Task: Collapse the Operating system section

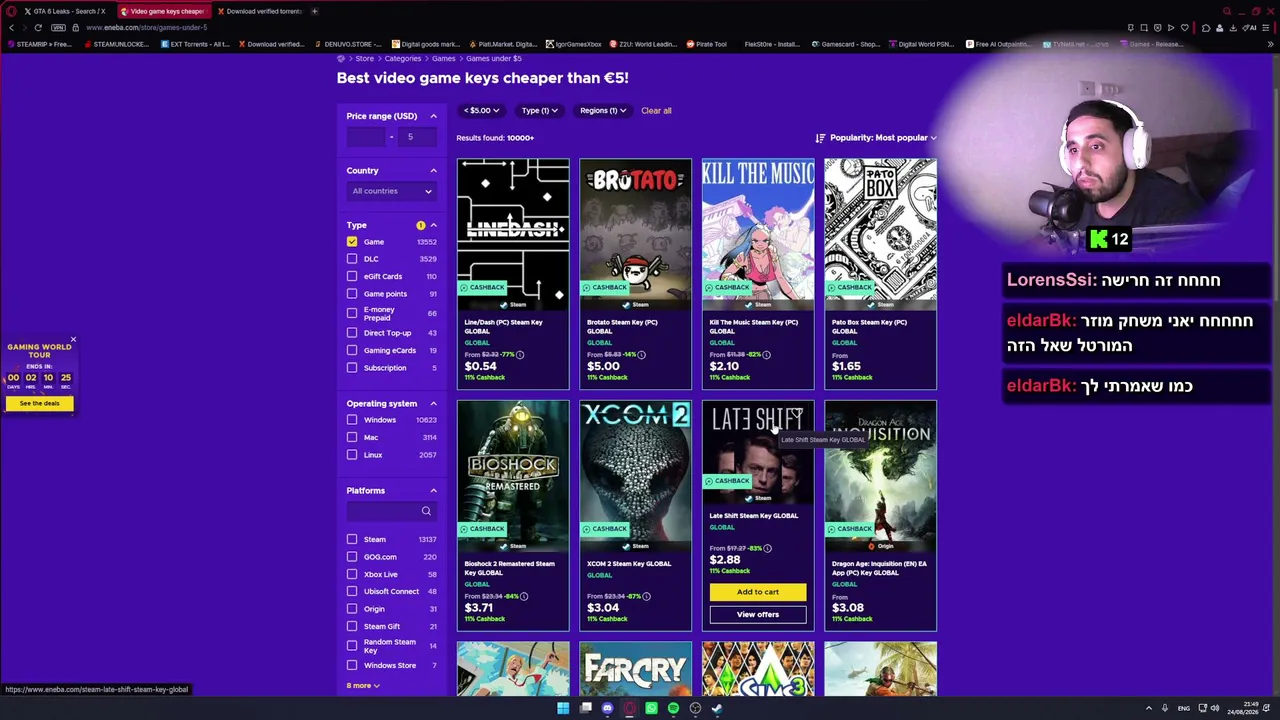Action: click(433, 404)
